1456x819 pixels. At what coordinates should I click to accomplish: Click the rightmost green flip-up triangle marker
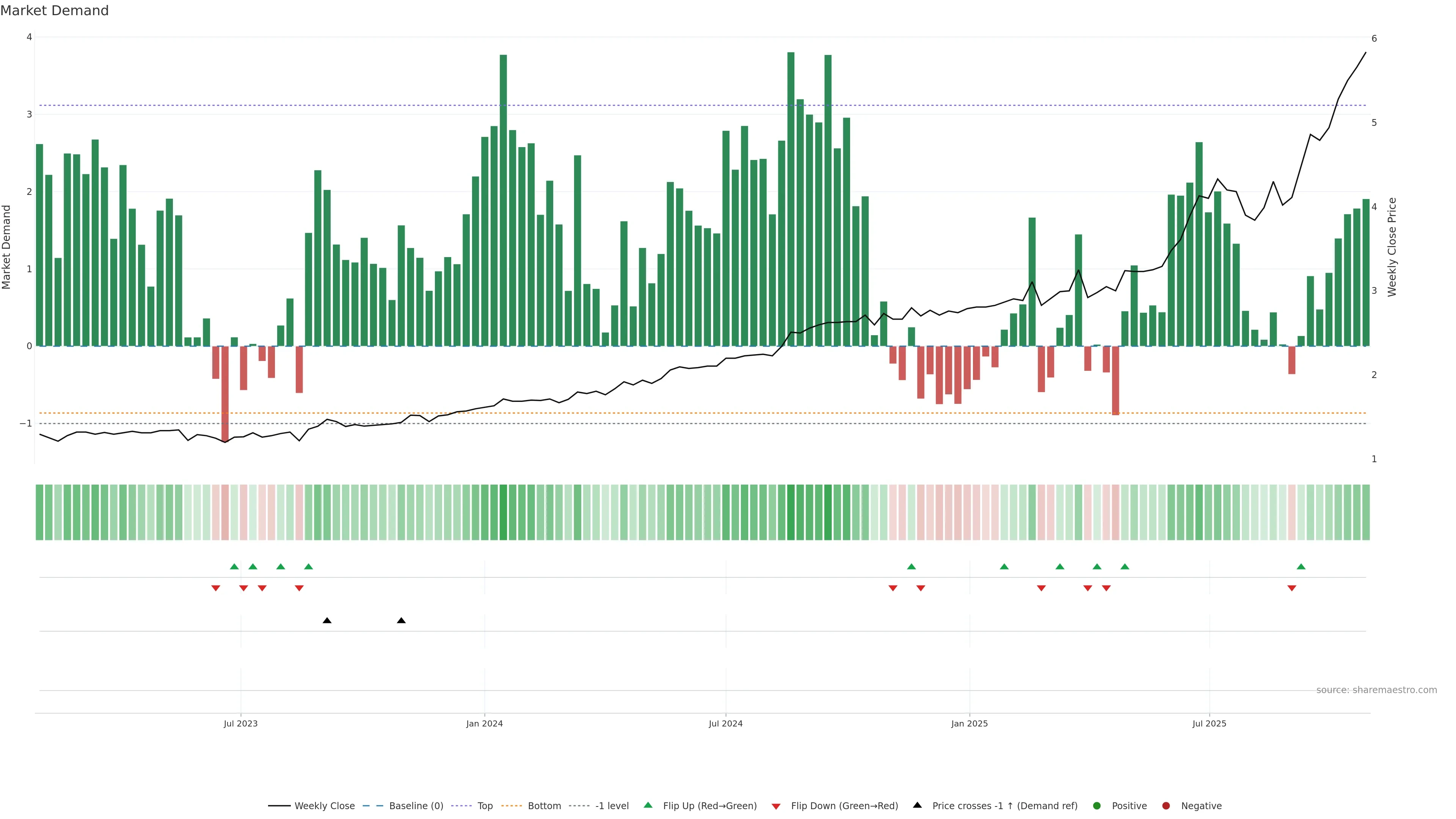(x=1301, y=567)
